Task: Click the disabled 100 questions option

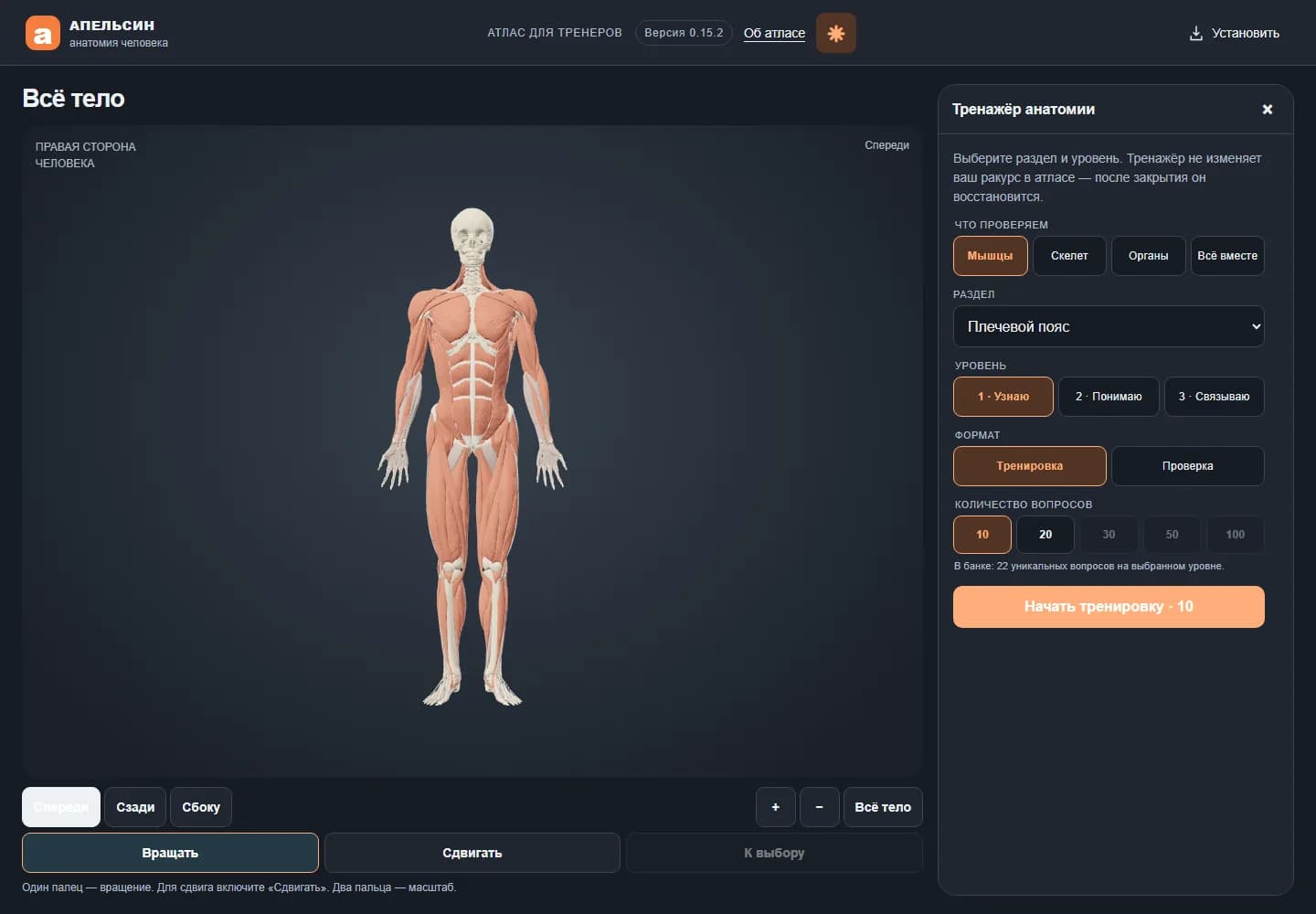Action: point(1235,535)
